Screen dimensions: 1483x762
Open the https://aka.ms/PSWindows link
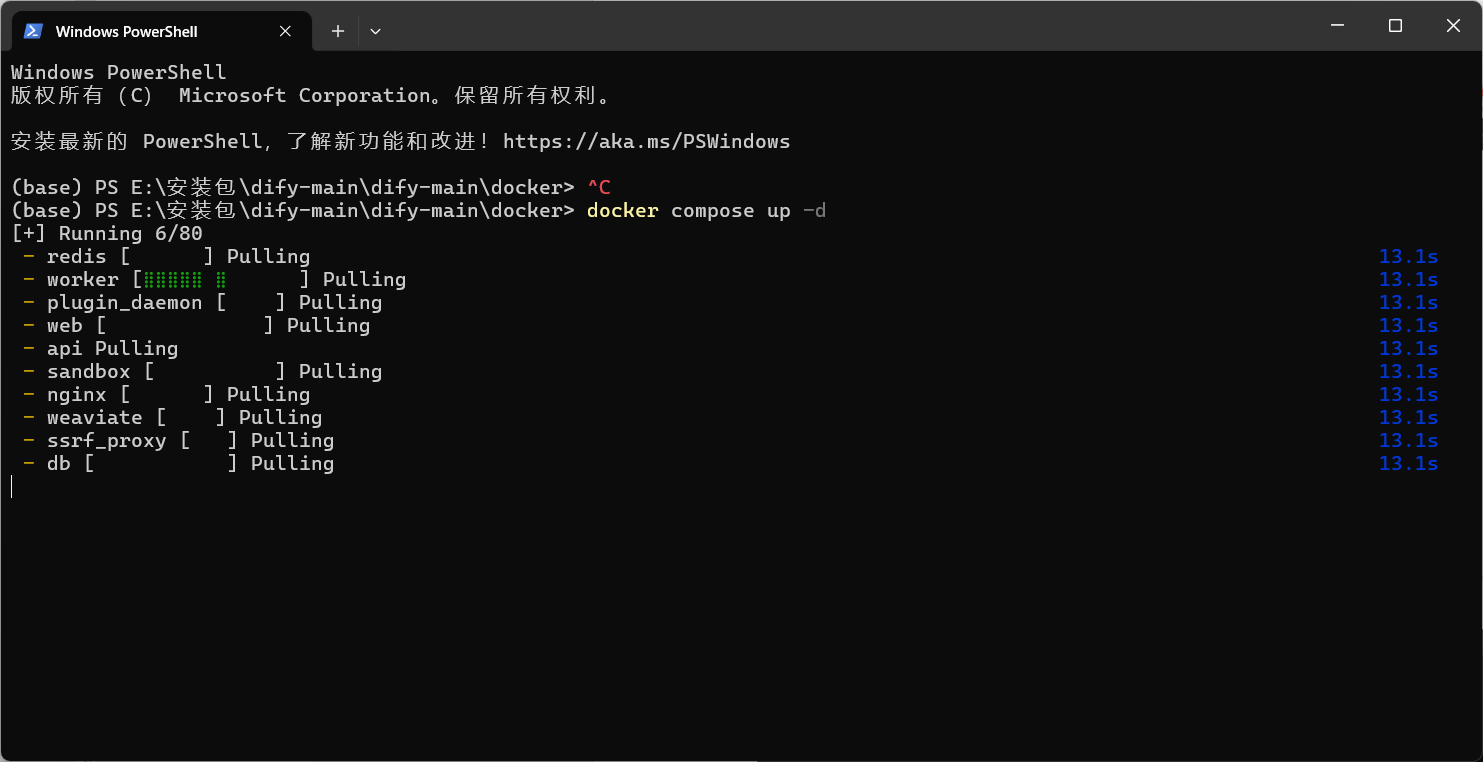click(647, 141)
